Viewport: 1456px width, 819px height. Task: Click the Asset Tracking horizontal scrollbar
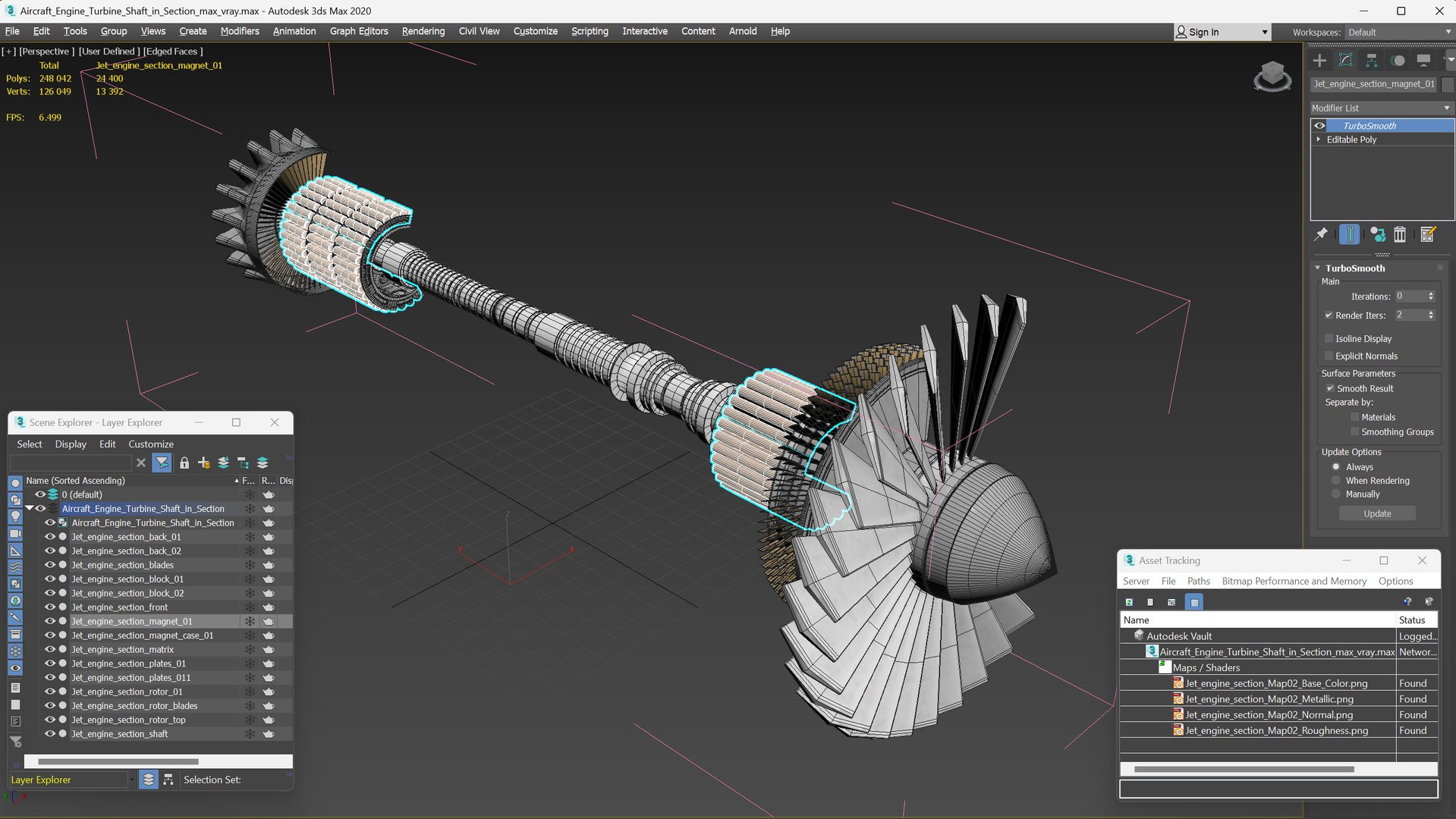tap(1244, 770)
